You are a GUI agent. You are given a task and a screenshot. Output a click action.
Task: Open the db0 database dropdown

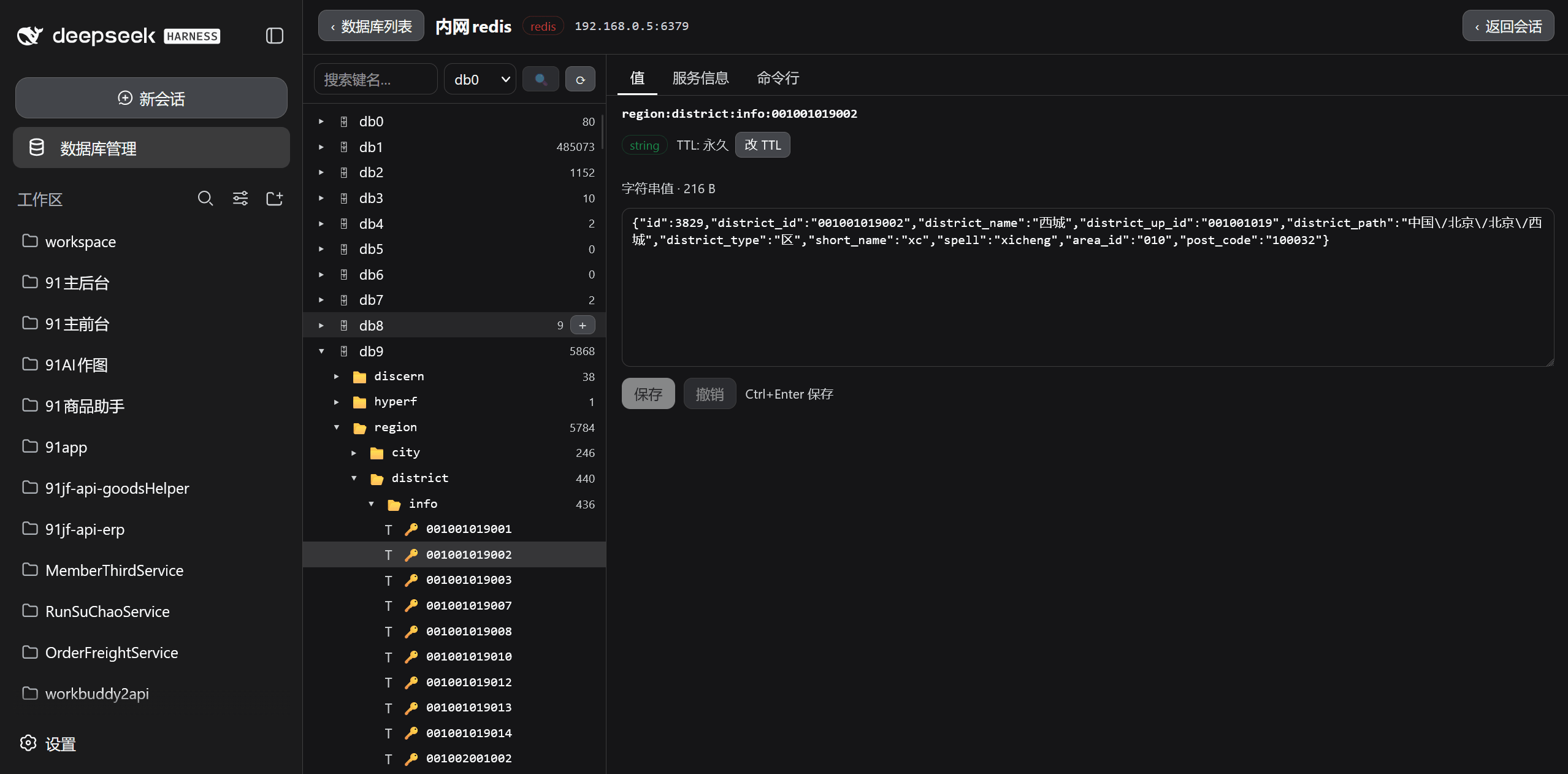coord(480,79)
